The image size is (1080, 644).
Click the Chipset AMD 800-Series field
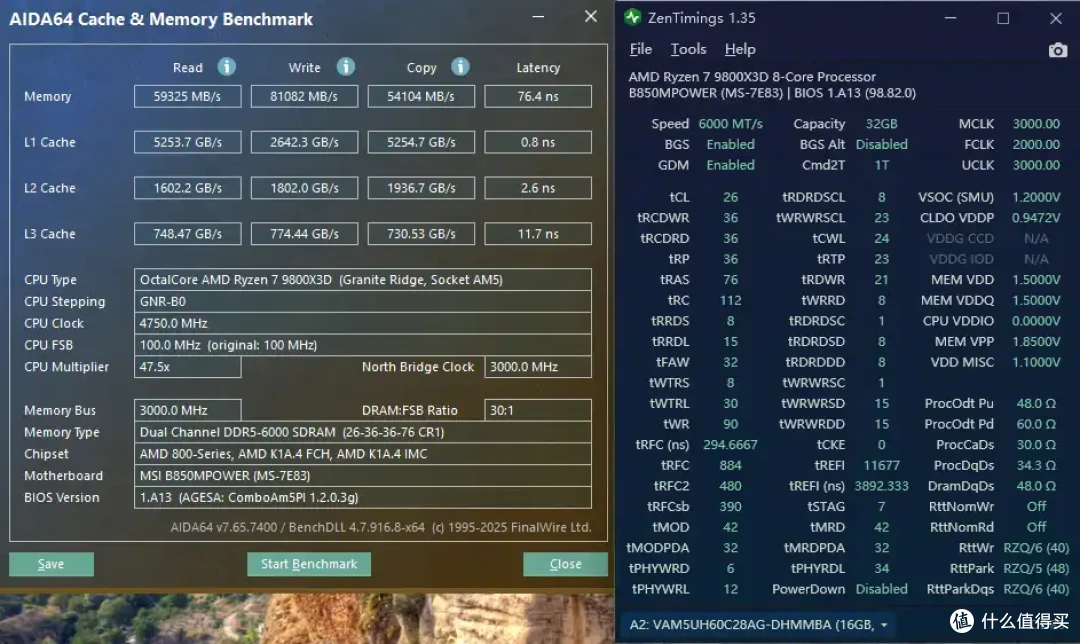362,454
